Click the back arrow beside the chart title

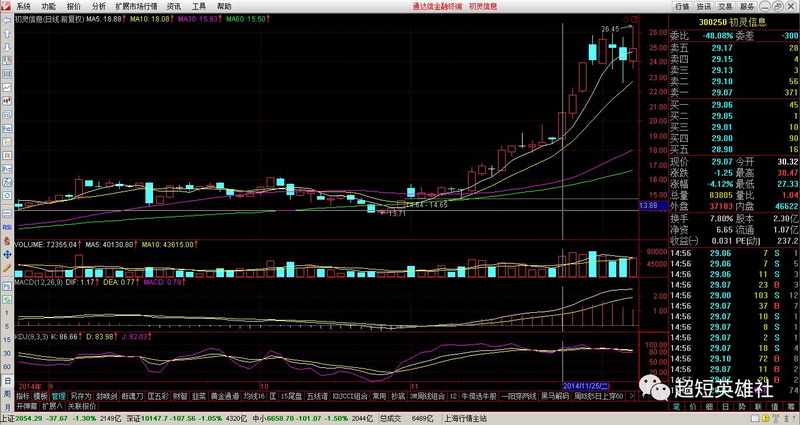tap(6, 18)
